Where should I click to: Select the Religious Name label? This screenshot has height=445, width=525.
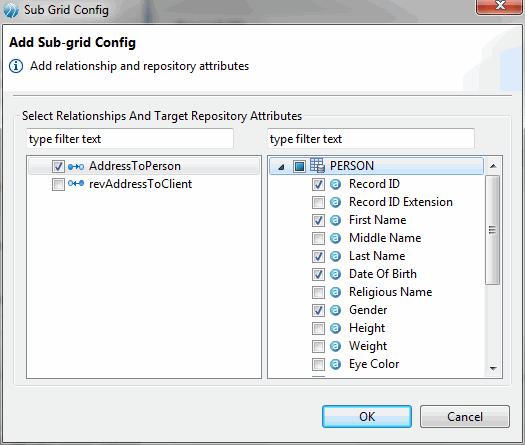tap(390, 292)
